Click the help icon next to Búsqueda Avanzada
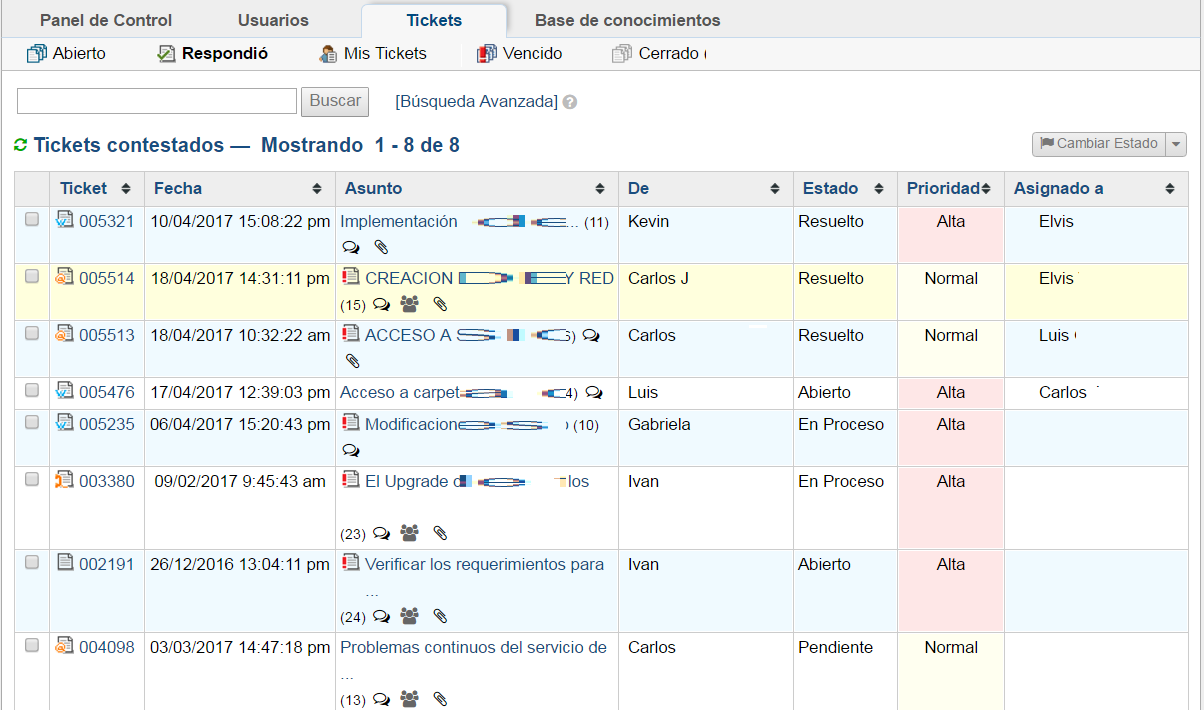The height and width of the screenshot is (710, 1204). pyautogui.click(x=570, y=102)
